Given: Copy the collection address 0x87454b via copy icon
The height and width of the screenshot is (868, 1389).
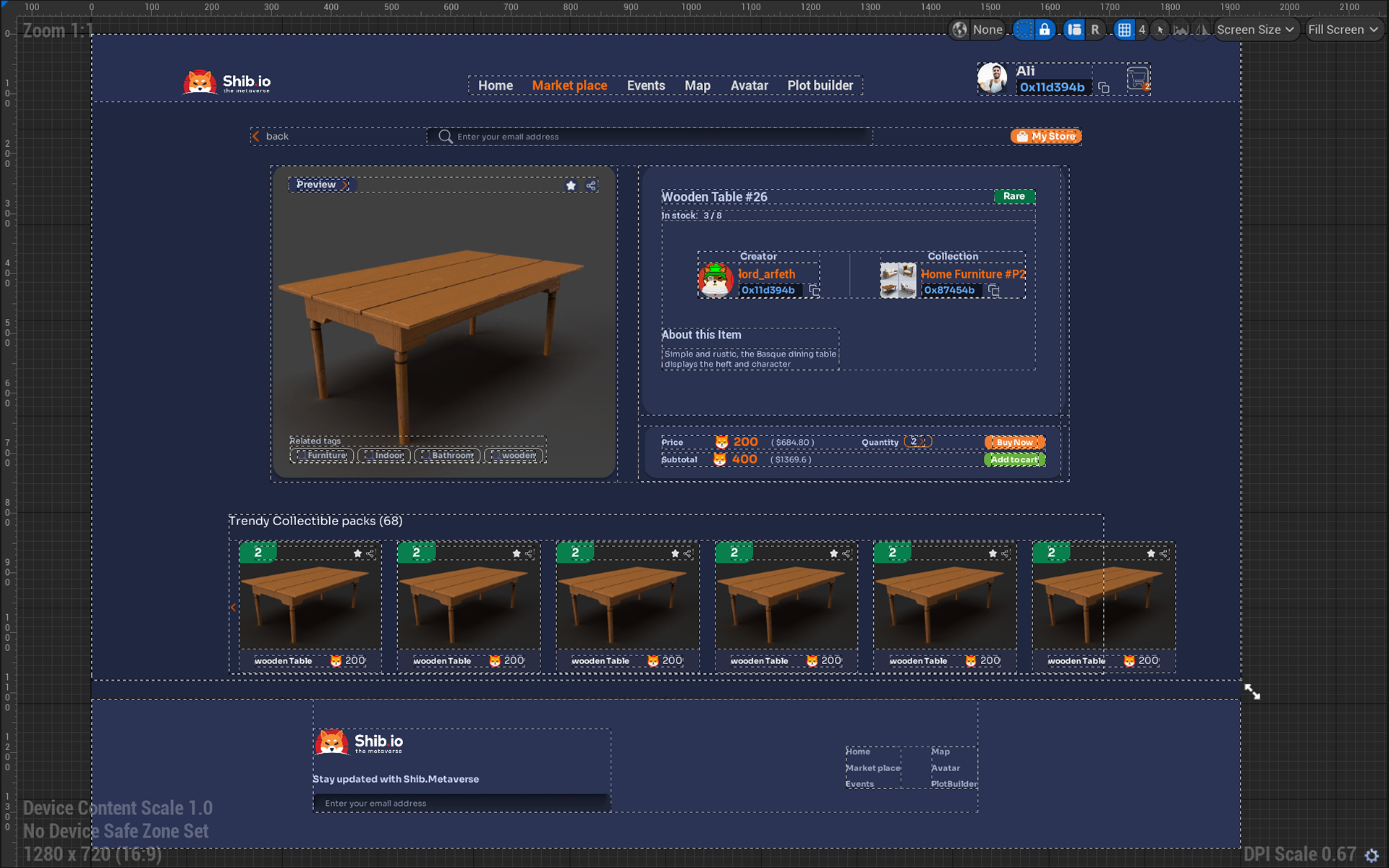Looking at the screenshot, I should [x=994, y=290].
